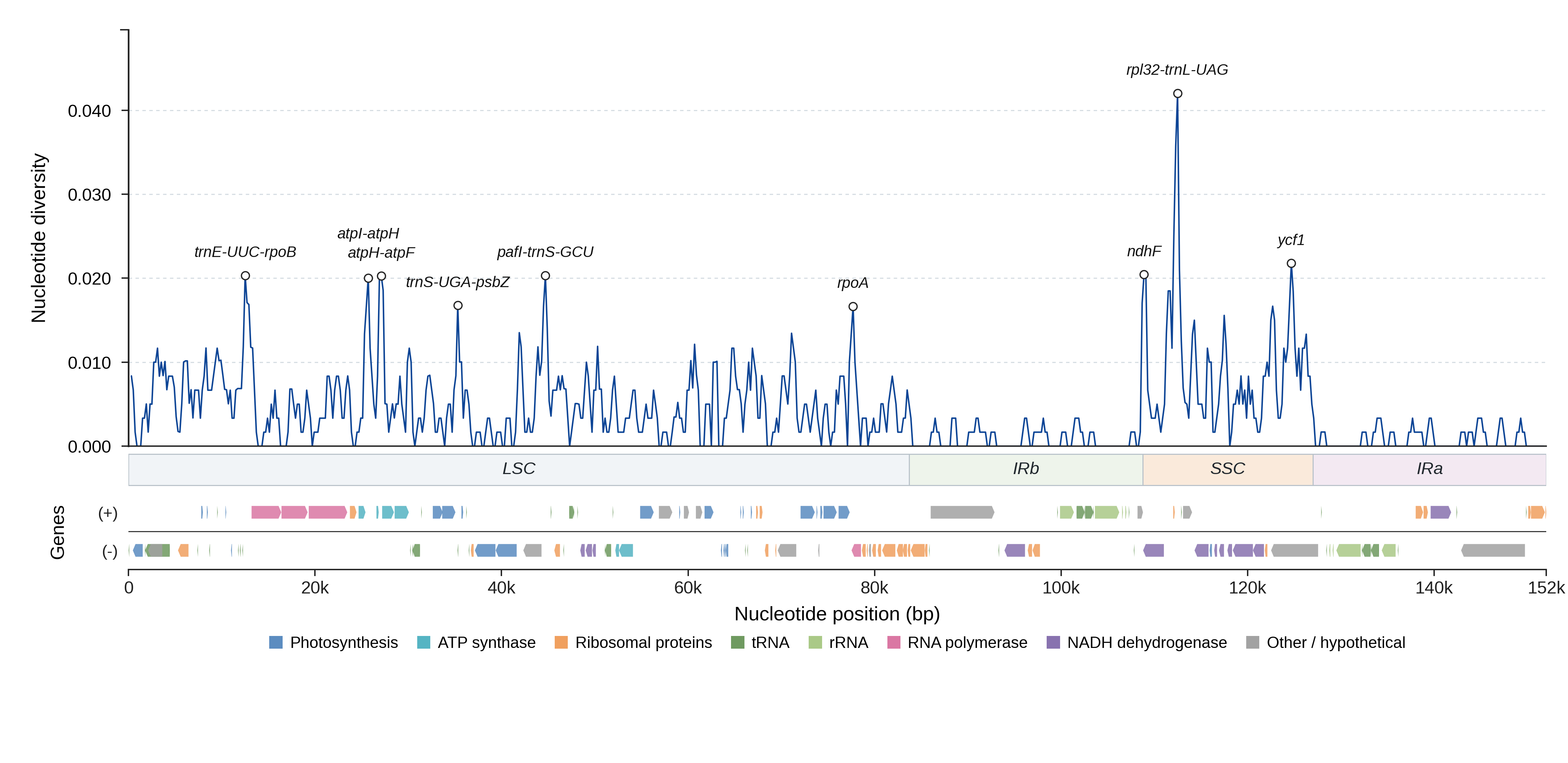Image resolution: width=1568 pixels, height=763 pixels.
Task: Click the ndhF annotation label
Action: 1144,251
